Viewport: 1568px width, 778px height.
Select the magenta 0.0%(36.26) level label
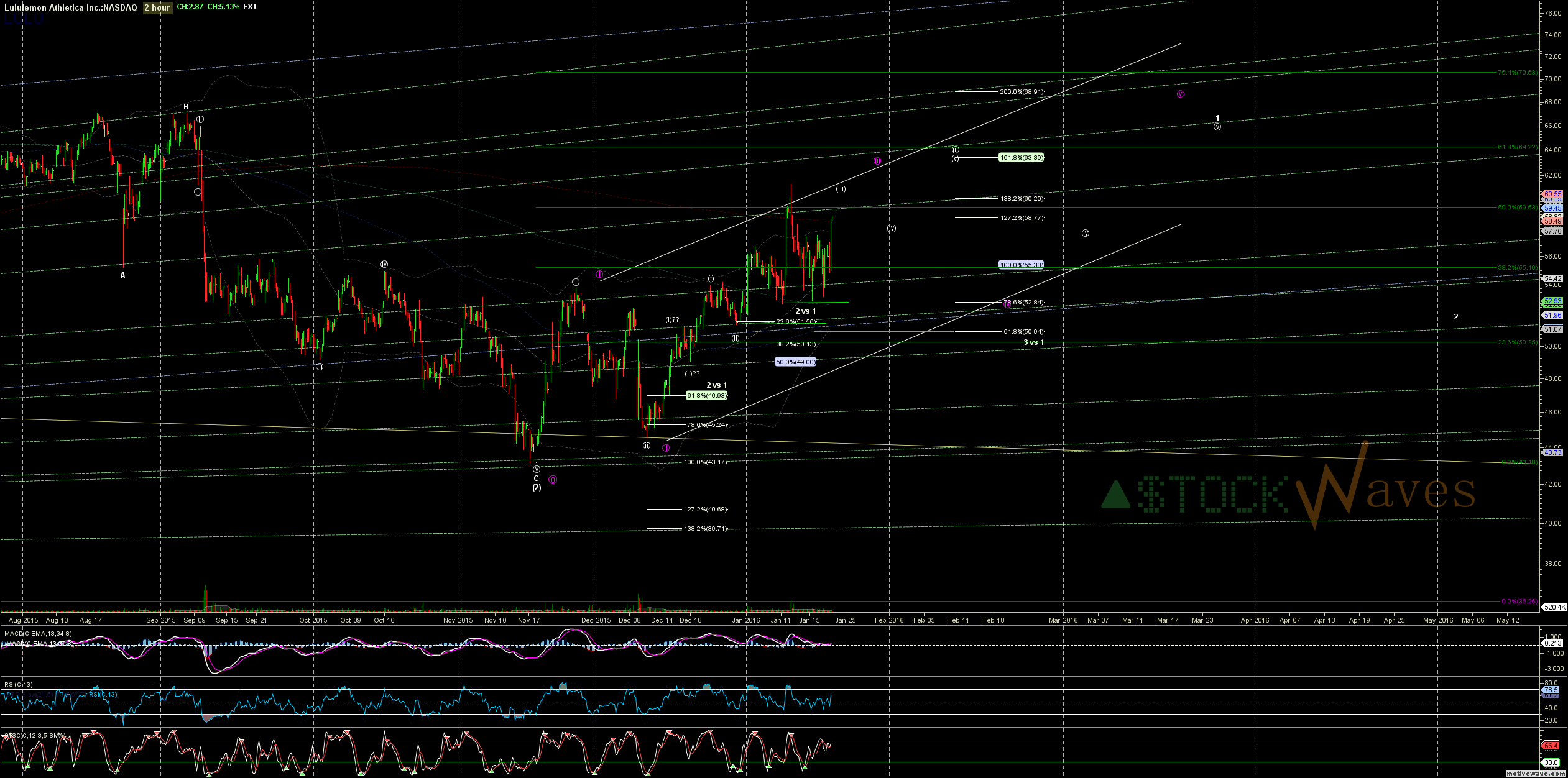click(x=1520, y=602)
